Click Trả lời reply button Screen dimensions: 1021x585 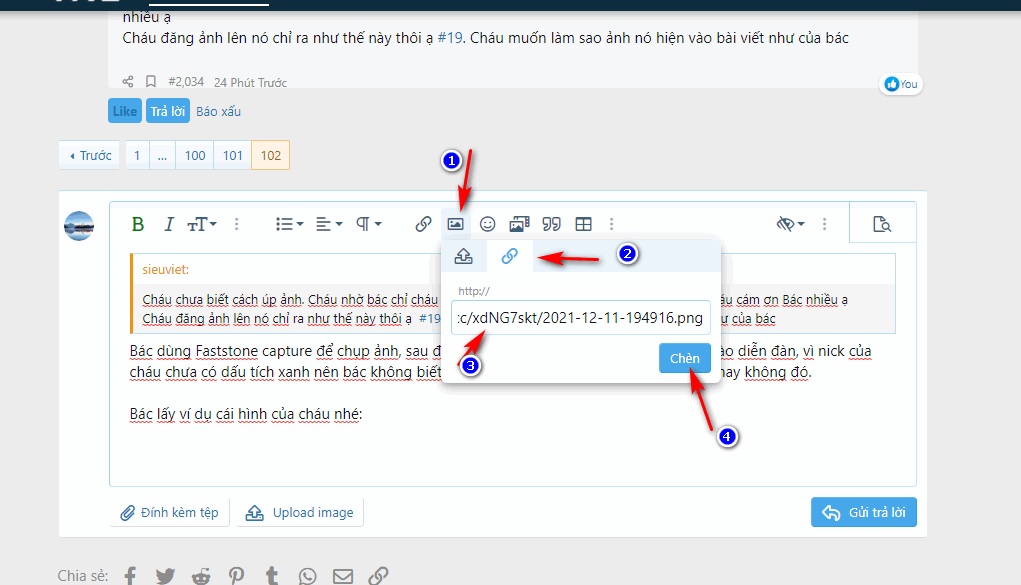167,111
